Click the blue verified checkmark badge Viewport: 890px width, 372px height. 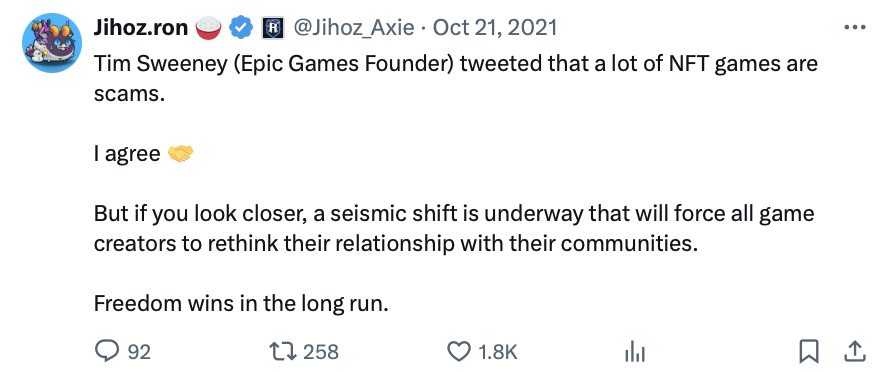[x=241, y=27]
